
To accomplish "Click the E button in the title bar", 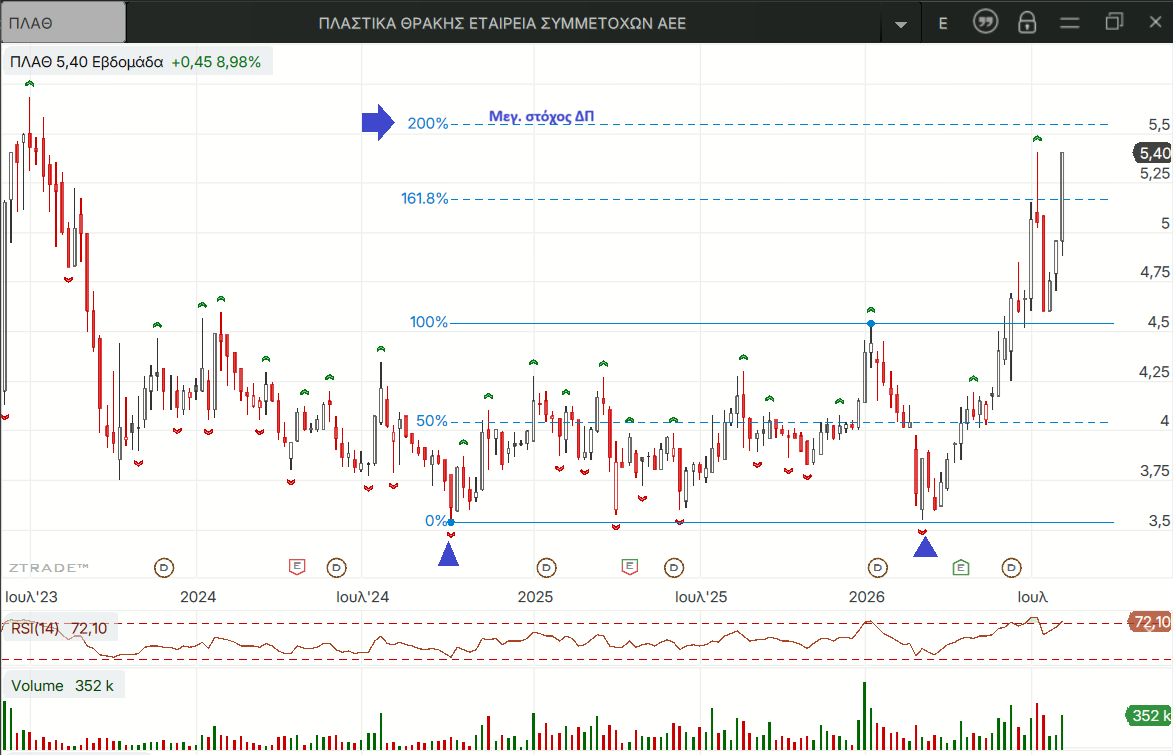I will click(x=943, y=23).
